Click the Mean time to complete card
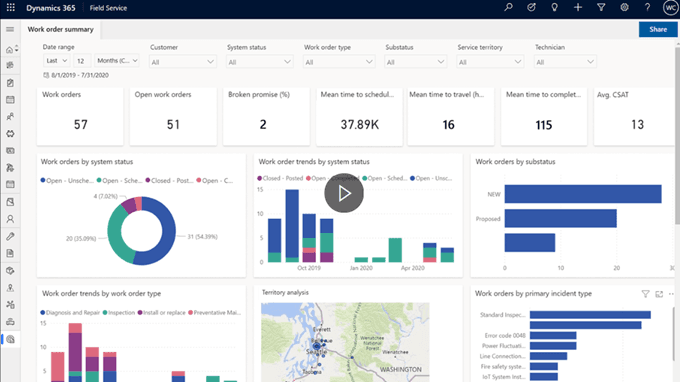The image size is (680, 382). (x=544, y=116)
